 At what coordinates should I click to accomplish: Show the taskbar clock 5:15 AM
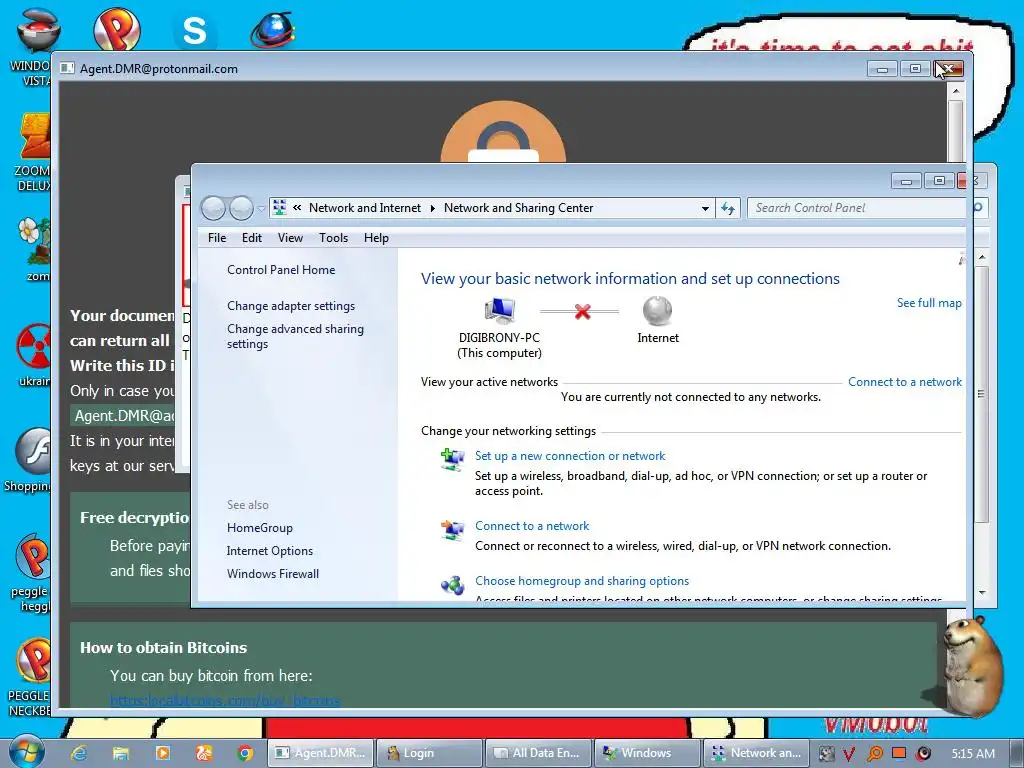[x=973, y=753]
